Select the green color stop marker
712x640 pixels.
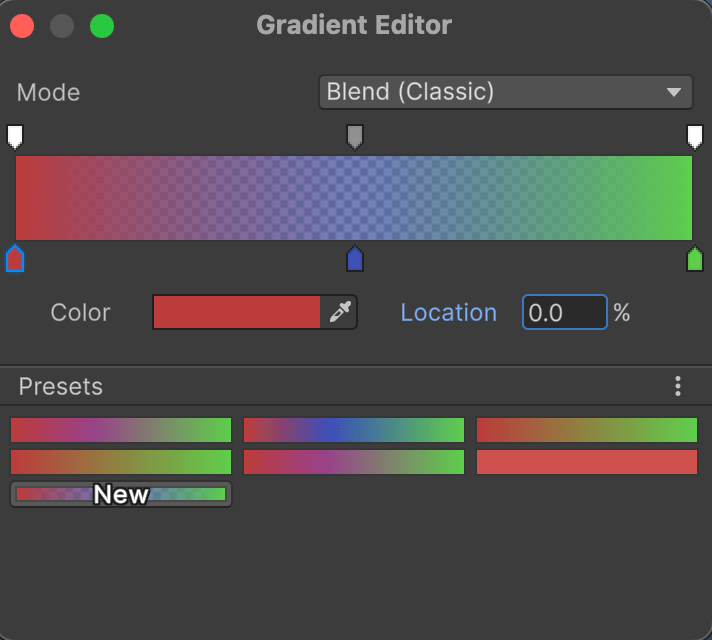(x=695, y=260)
